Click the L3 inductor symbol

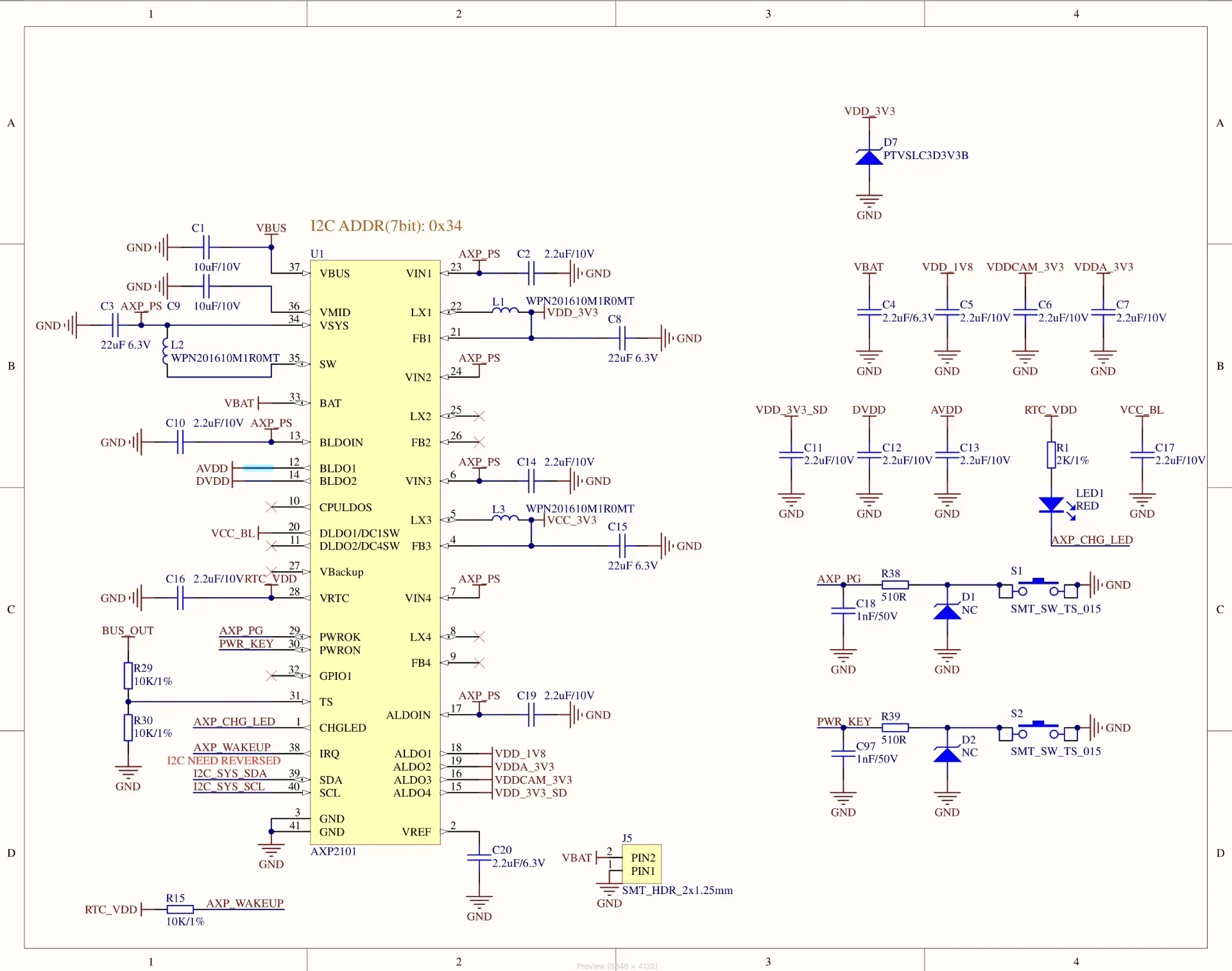click(505, 518)
